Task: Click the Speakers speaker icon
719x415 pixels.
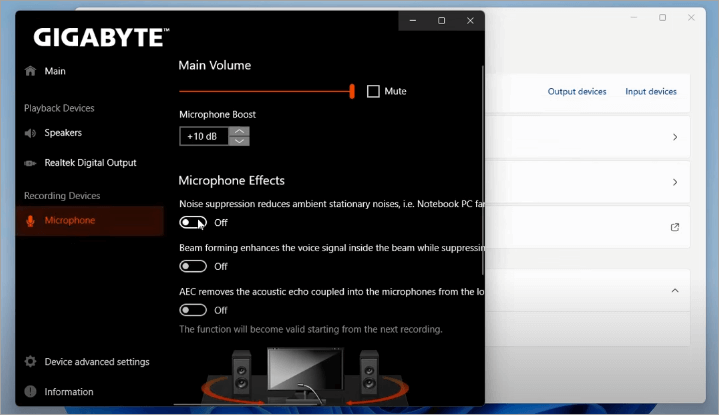Action: point(30,133)
